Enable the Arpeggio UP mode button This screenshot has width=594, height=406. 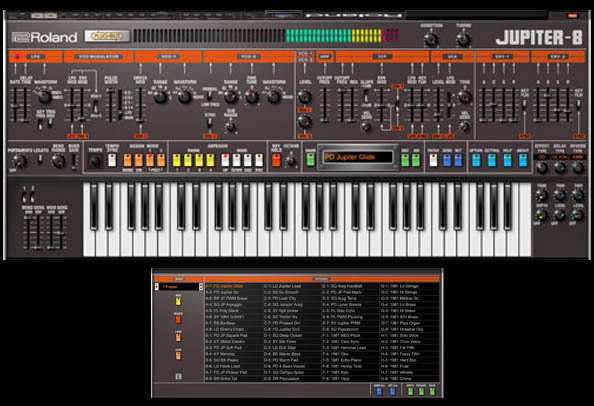click(225, 160)
